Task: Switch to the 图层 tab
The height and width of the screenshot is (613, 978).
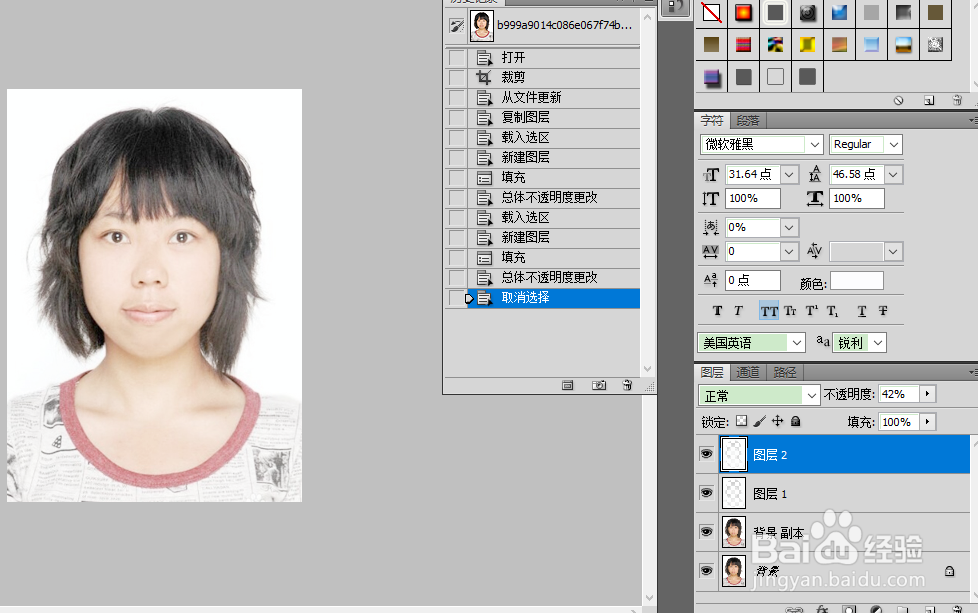Action: [x=712, y=372]
